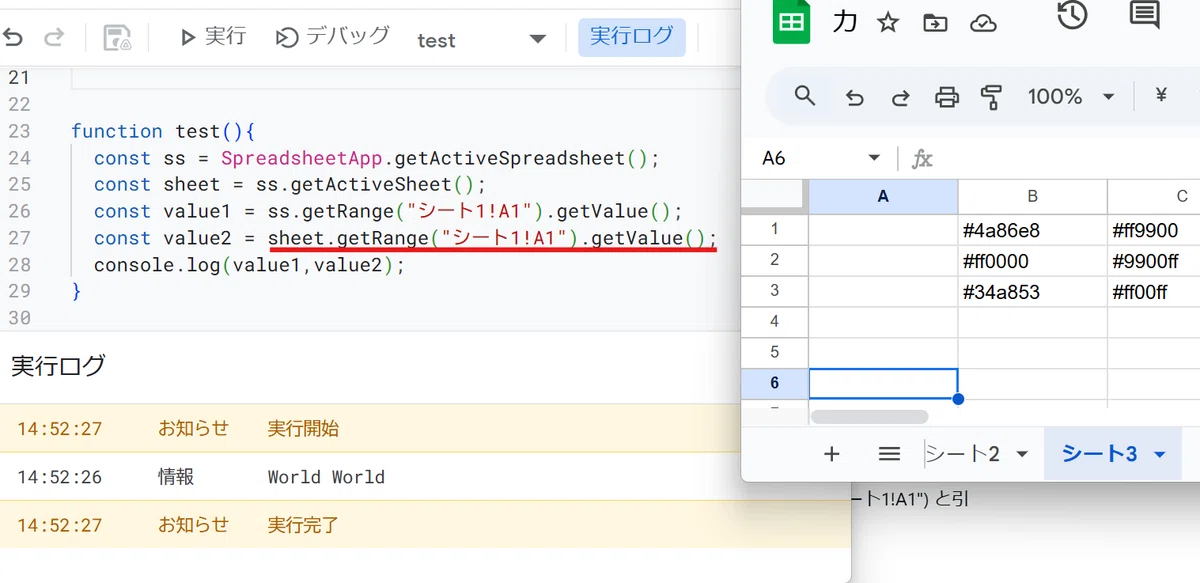Select cell B2 containing #ff0000

1032,261
